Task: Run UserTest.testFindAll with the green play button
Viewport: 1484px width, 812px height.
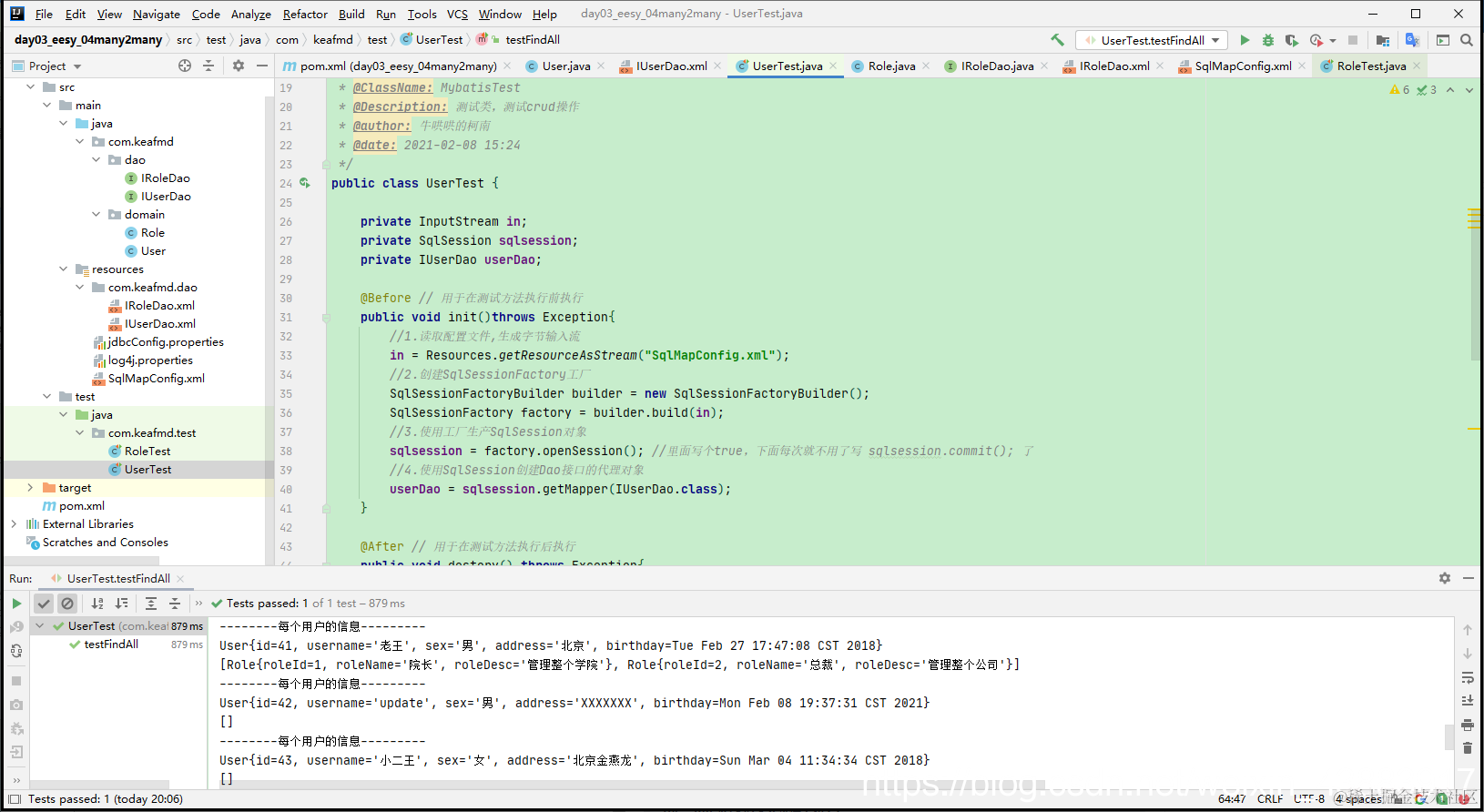Action: (1245, 40)
